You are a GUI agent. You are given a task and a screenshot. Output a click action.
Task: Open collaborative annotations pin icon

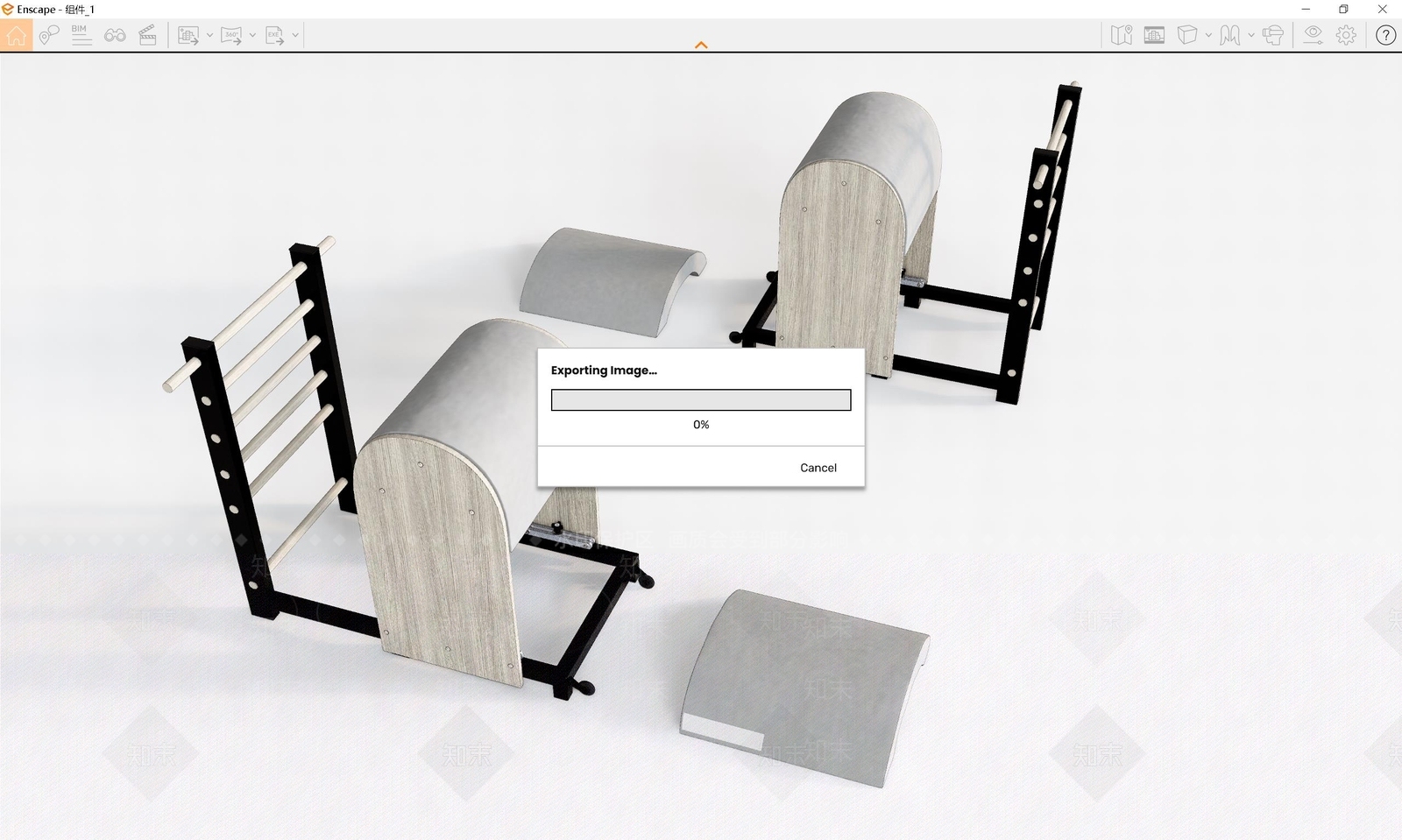(49, 35)
